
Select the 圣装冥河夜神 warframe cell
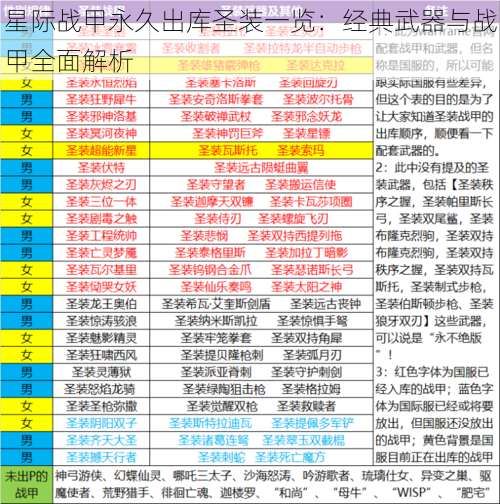[x=101, y=133]
